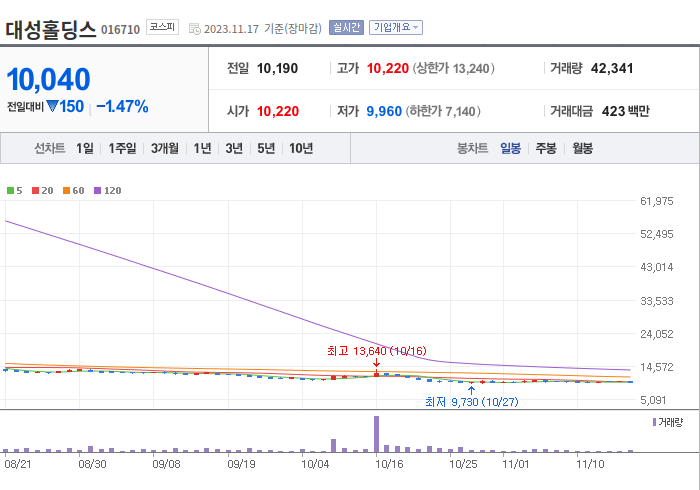
Task: Click the stock name 대성홀딩스
Action: tap(50, 29)
